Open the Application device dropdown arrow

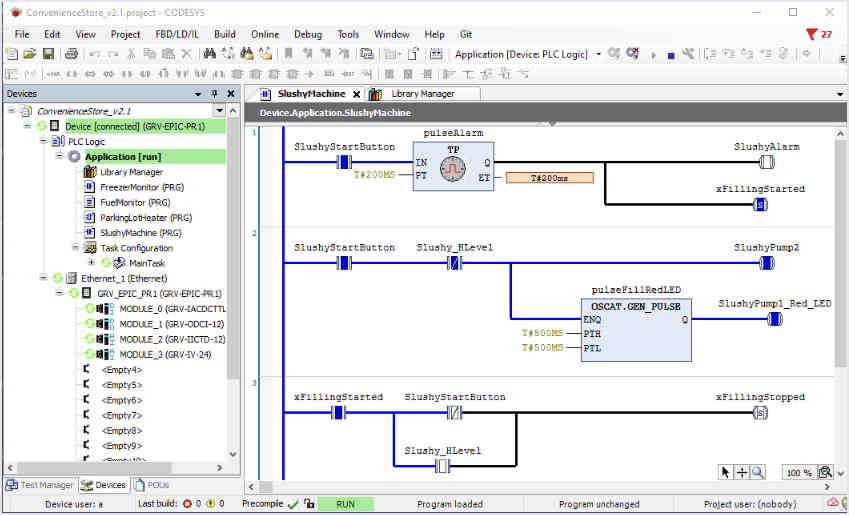(599, 54)
